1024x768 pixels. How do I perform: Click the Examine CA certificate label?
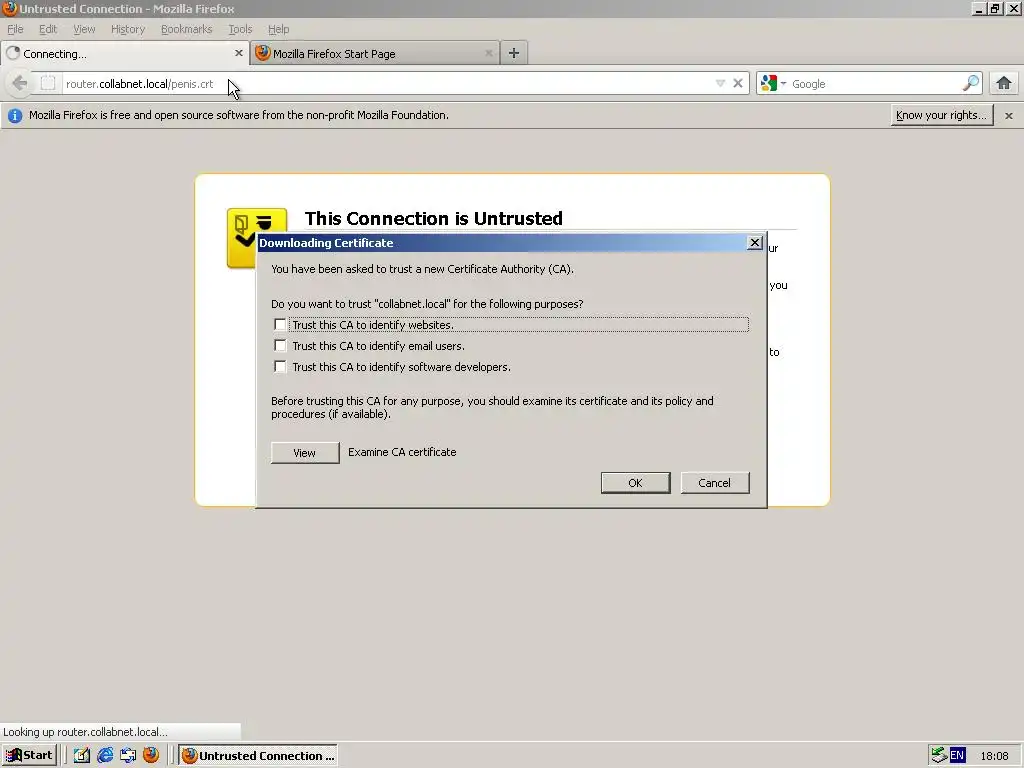[x=402, y=452]
